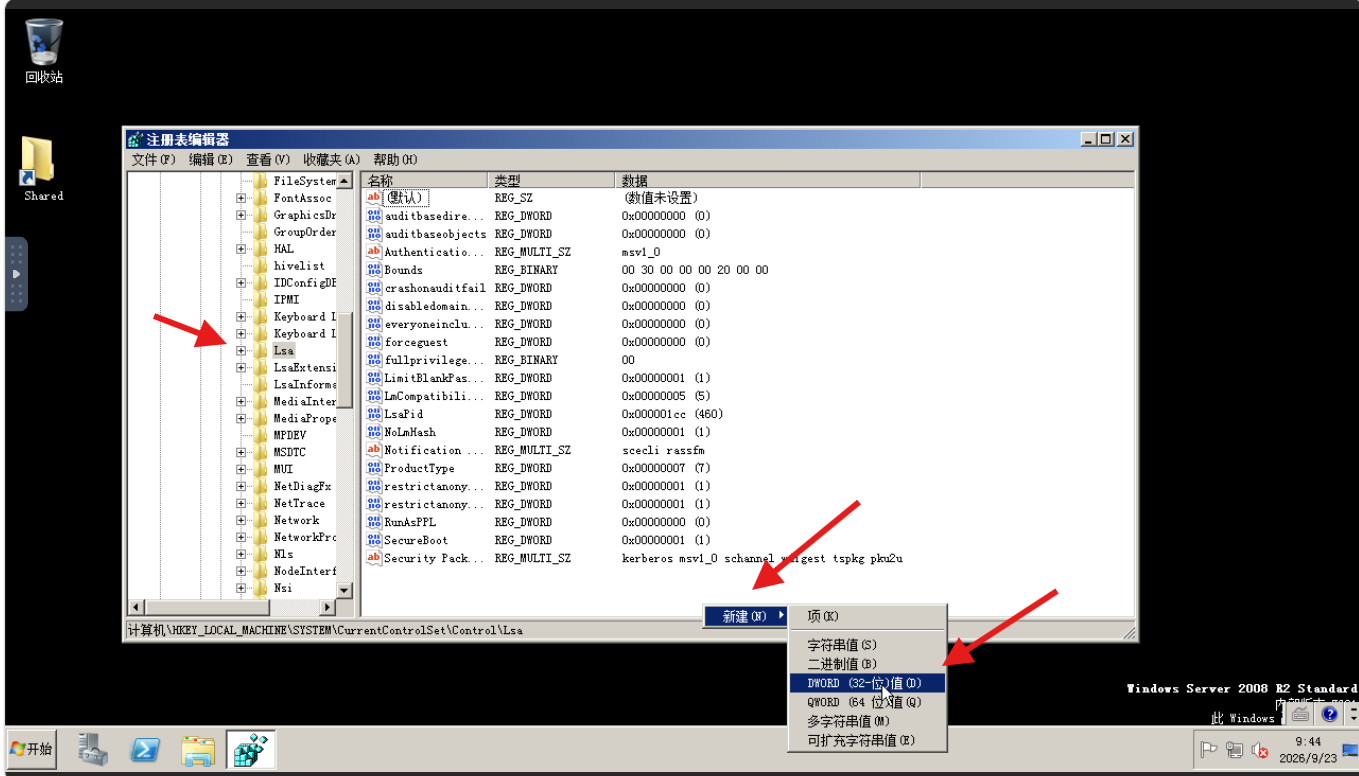Open the Recycle Bin (回收站) desktop icon
The width and height of the screenshot is (1359, 776).
[44, 50]
